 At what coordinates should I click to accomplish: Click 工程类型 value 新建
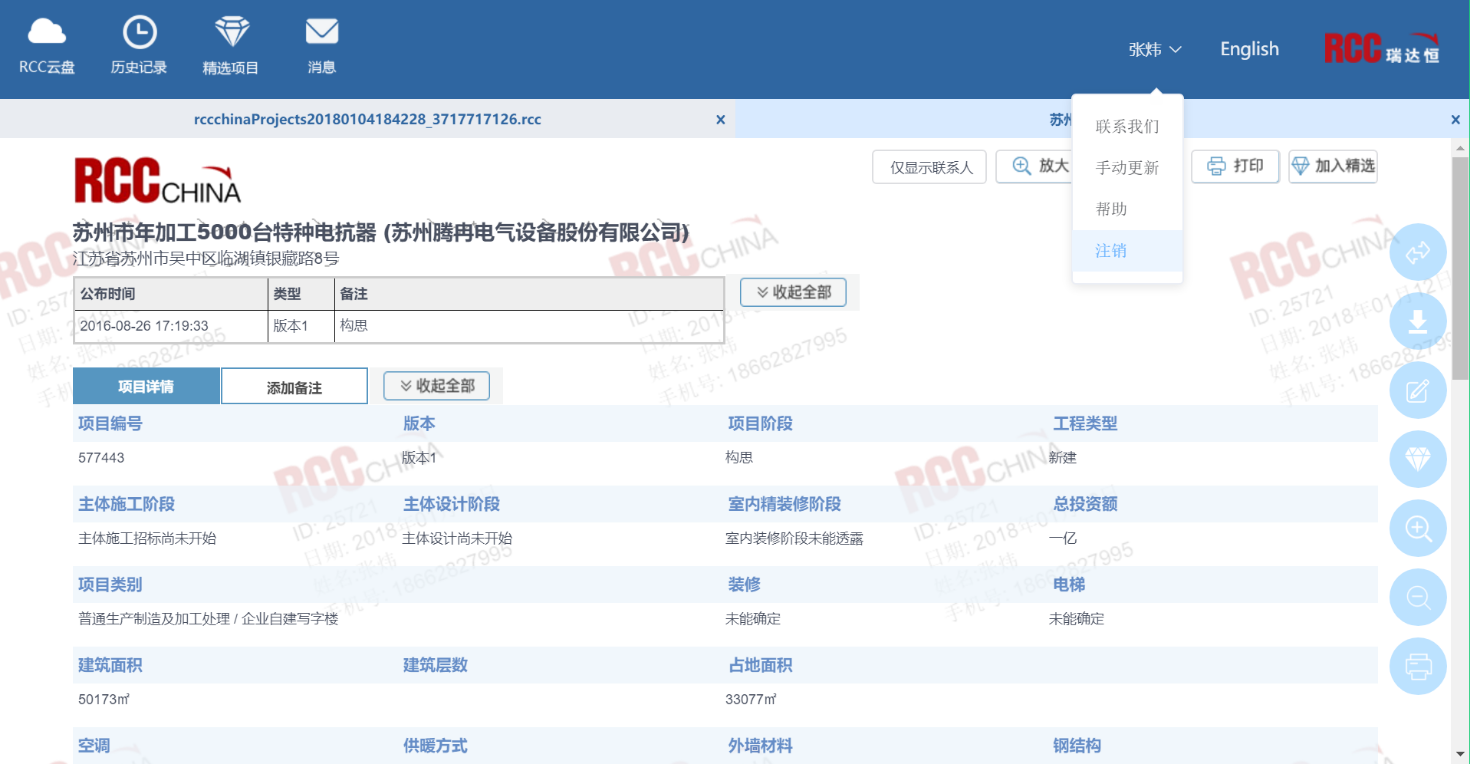point(1063,458)
